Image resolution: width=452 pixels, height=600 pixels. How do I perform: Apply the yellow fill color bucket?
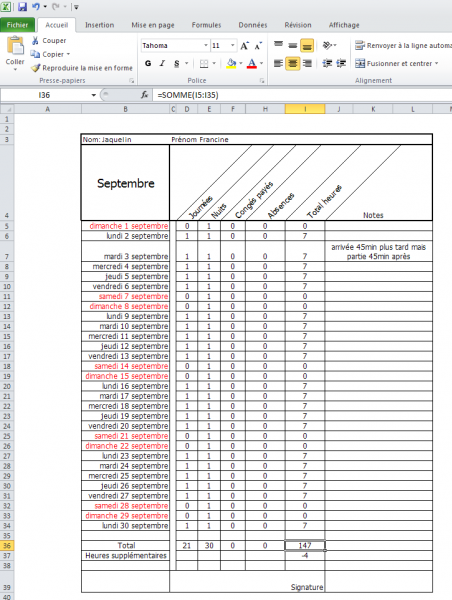(x=231, y=64)
